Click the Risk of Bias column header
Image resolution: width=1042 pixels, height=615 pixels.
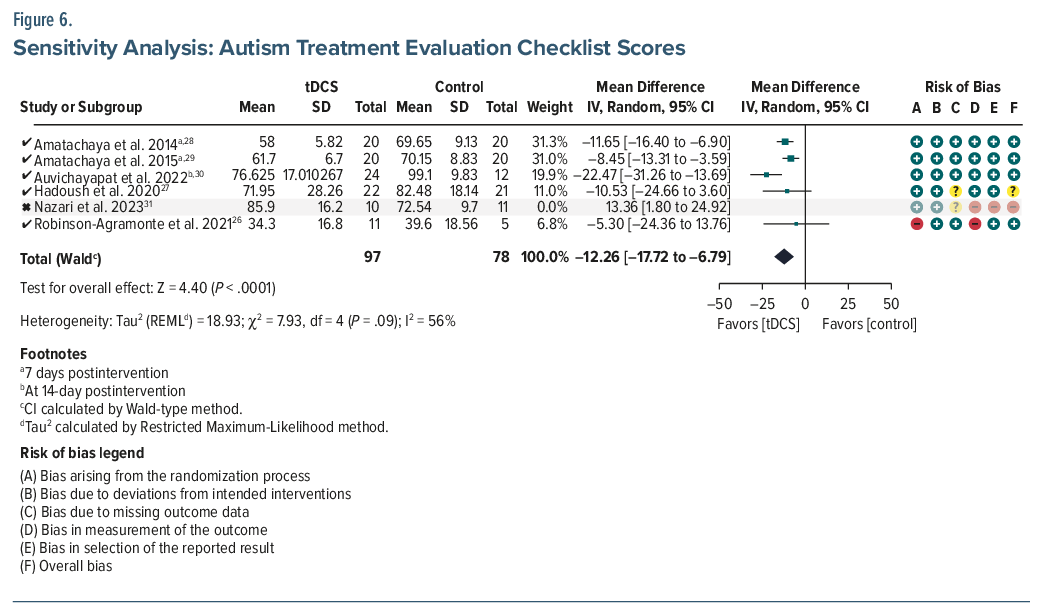[x=964, y=87]
